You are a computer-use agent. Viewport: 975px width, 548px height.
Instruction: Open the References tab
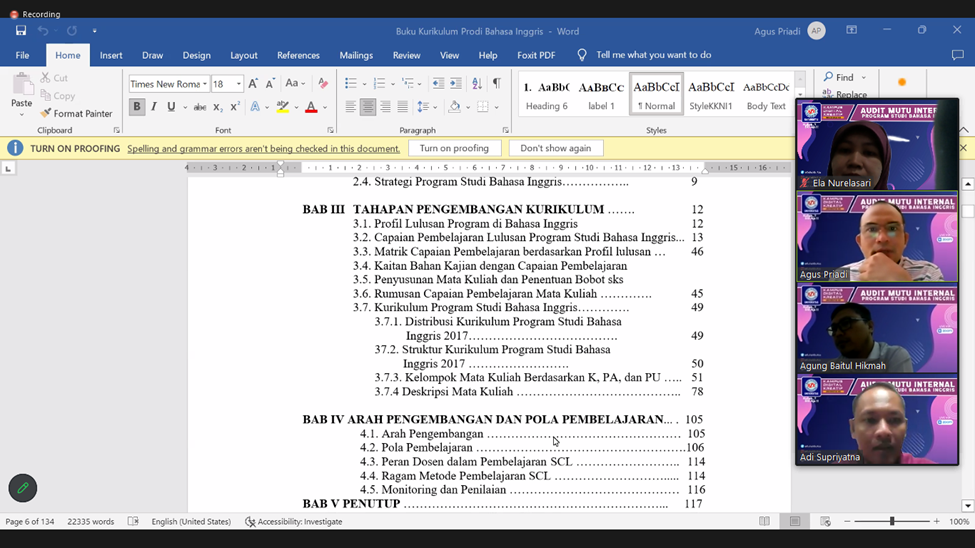coord(298,55)
